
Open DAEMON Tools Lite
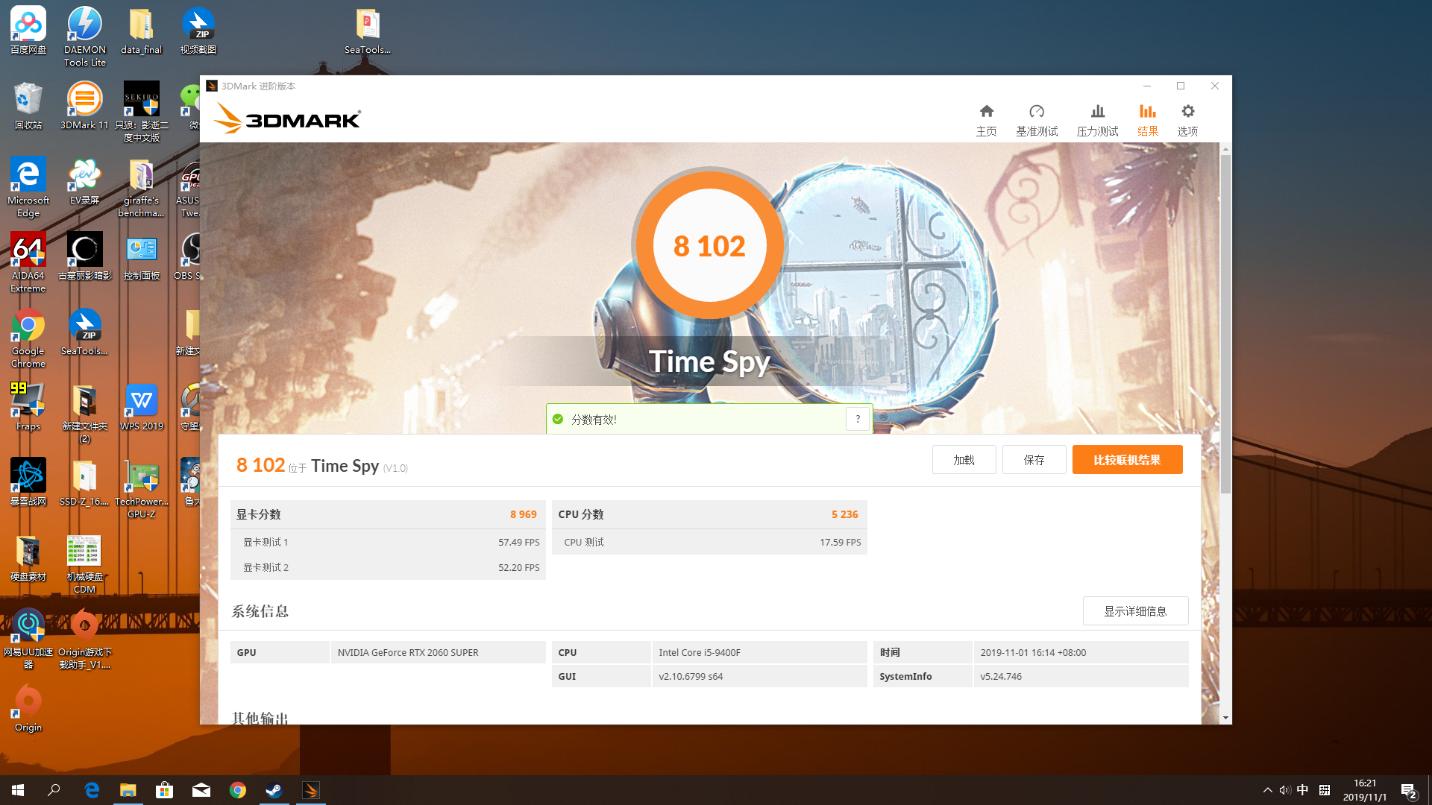coord(84,23)
